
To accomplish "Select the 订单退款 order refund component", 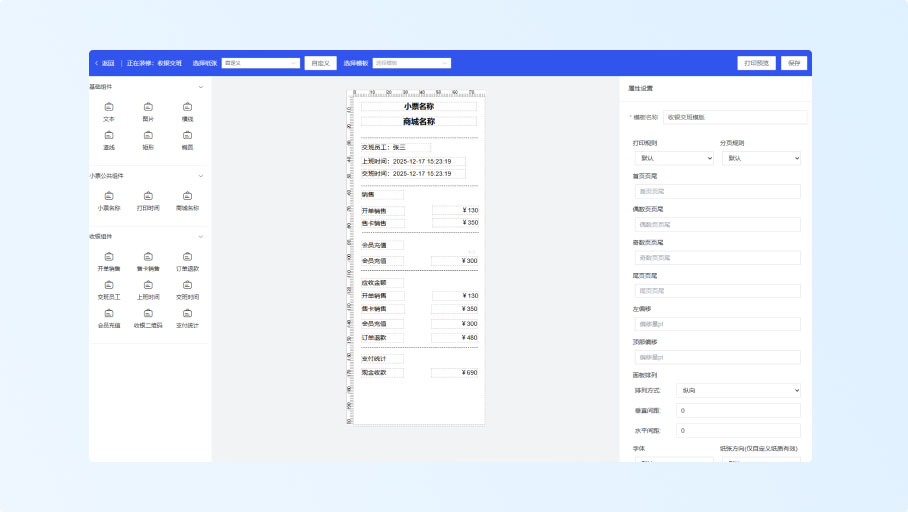I will point(187,257).
